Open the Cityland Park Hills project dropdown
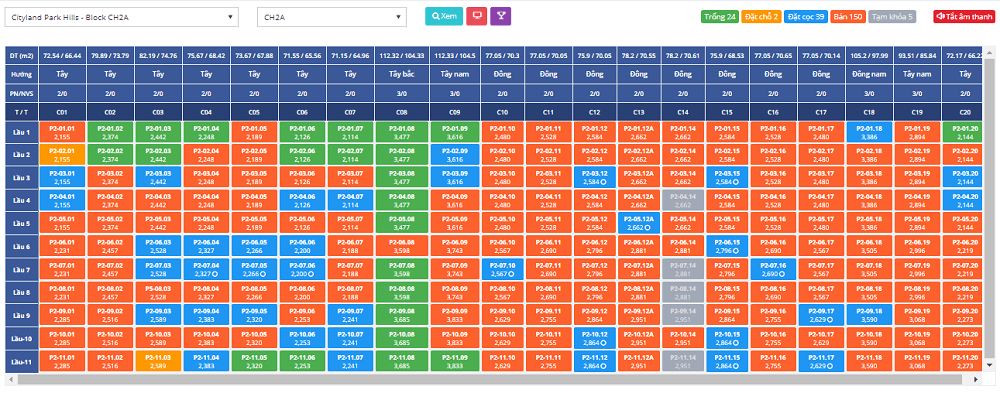The image size is (1000, 393). (122, 17)
